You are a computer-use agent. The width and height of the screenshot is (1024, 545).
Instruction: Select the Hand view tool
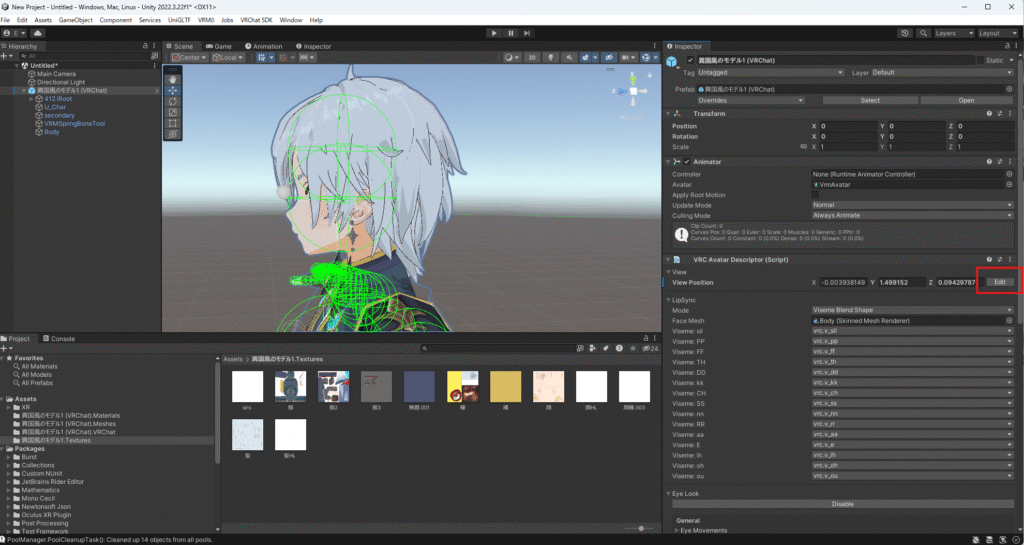[x=172, y=79]
